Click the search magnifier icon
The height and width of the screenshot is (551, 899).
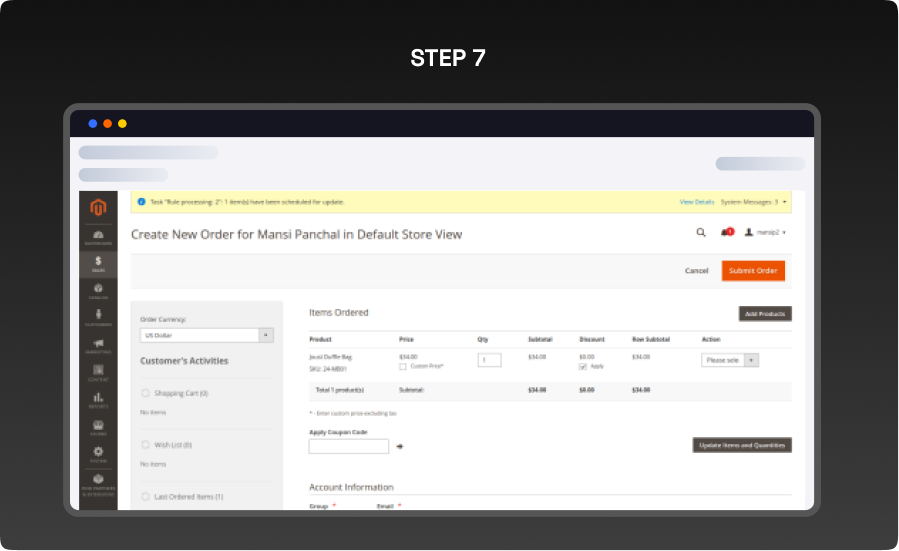pos(700,232)
